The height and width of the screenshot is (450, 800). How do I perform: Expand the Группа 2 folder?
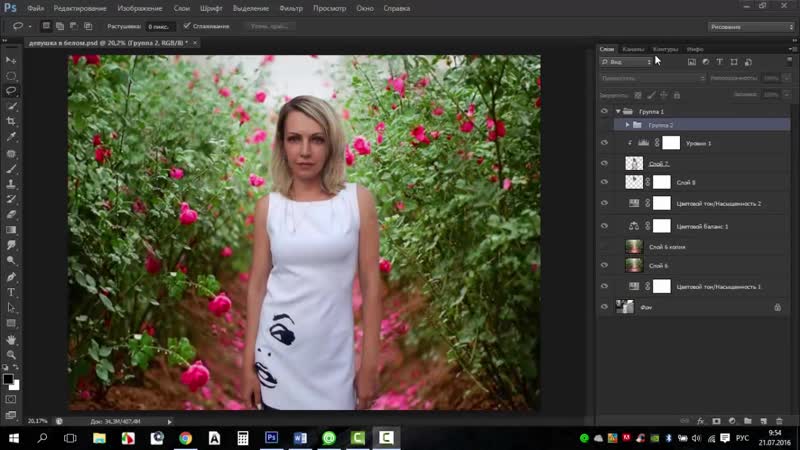click(x=627, y=125)
